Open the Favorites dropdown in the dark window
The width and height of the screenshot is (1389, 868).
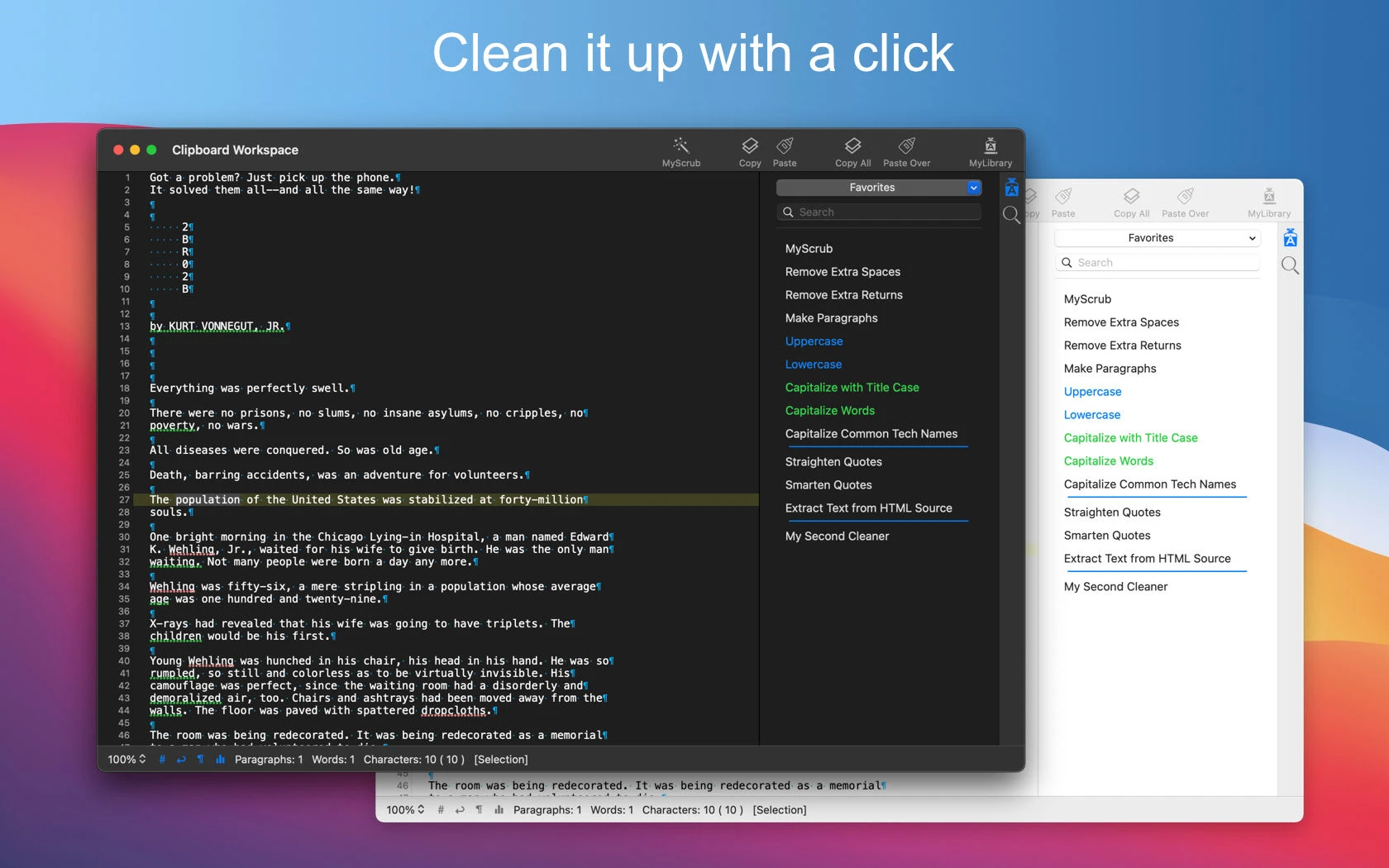pyautogui.click(x=878, y=188)
